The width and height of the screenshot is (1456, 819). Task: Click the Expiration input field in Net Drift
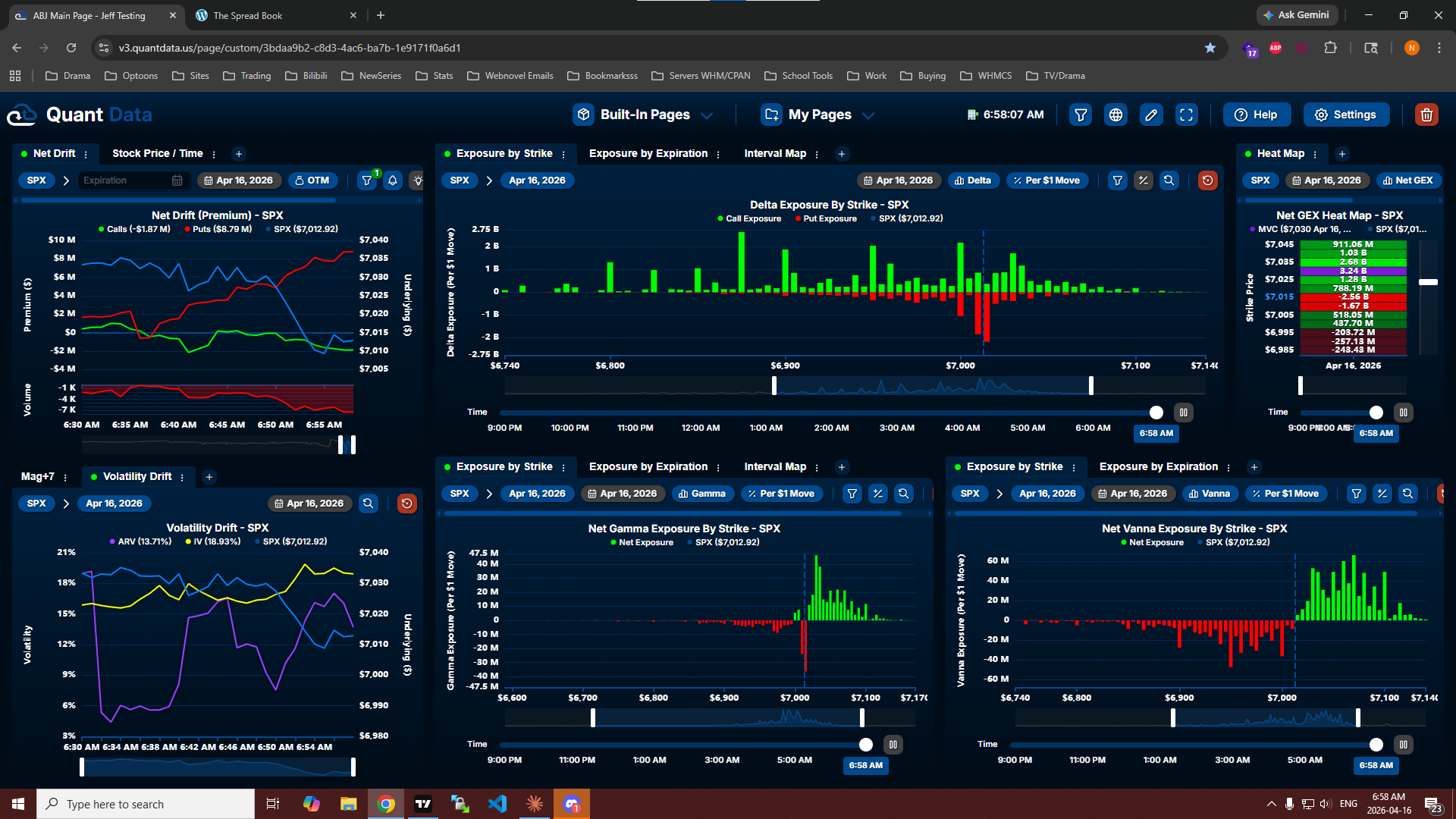coord(125,180)
